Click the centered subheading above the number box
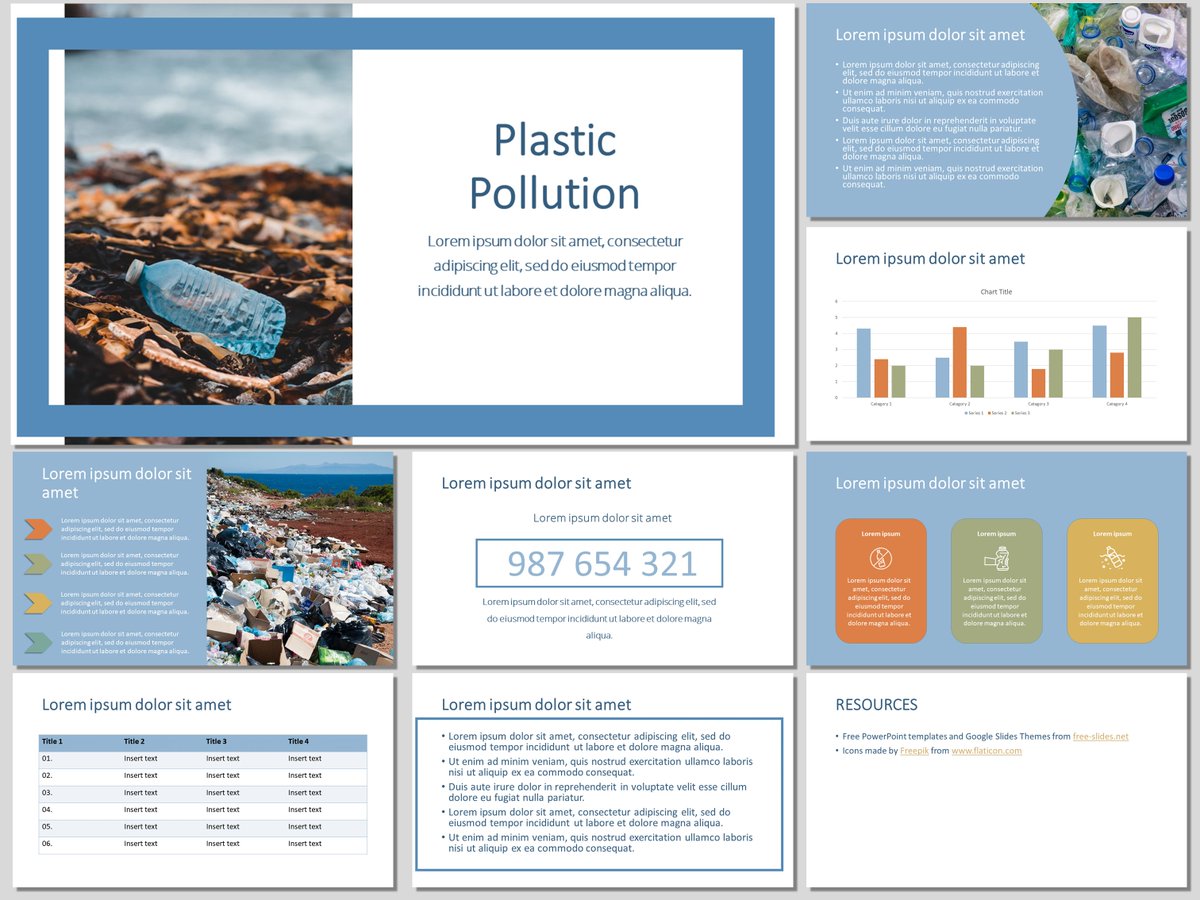 click(602, 518)
